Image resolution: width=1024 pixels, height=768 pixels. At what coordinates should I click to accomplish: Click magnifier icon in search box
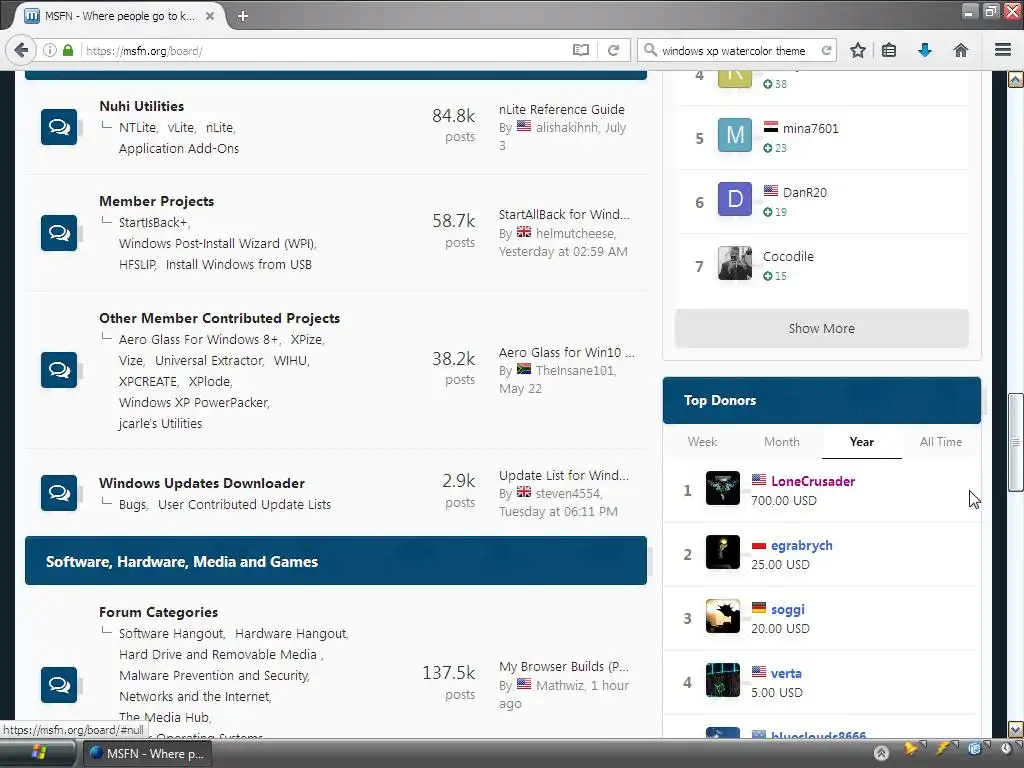[650, 50]
